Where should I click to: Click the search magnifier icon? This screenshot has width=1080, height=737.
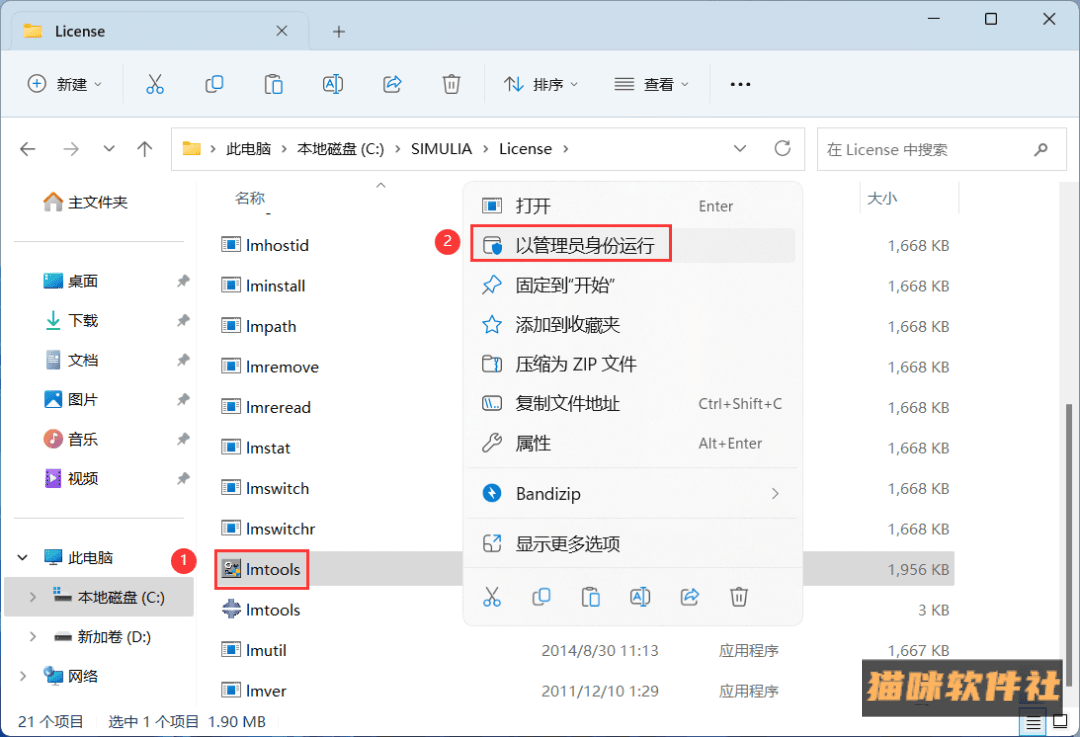click(x=1041, y=149)
